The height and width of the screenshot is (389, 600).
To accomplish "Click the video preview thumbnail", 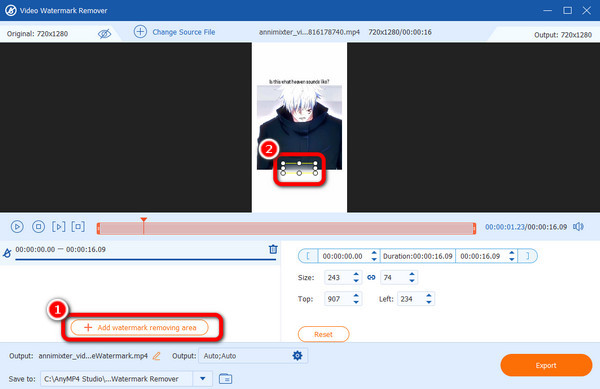I will 299,127.
